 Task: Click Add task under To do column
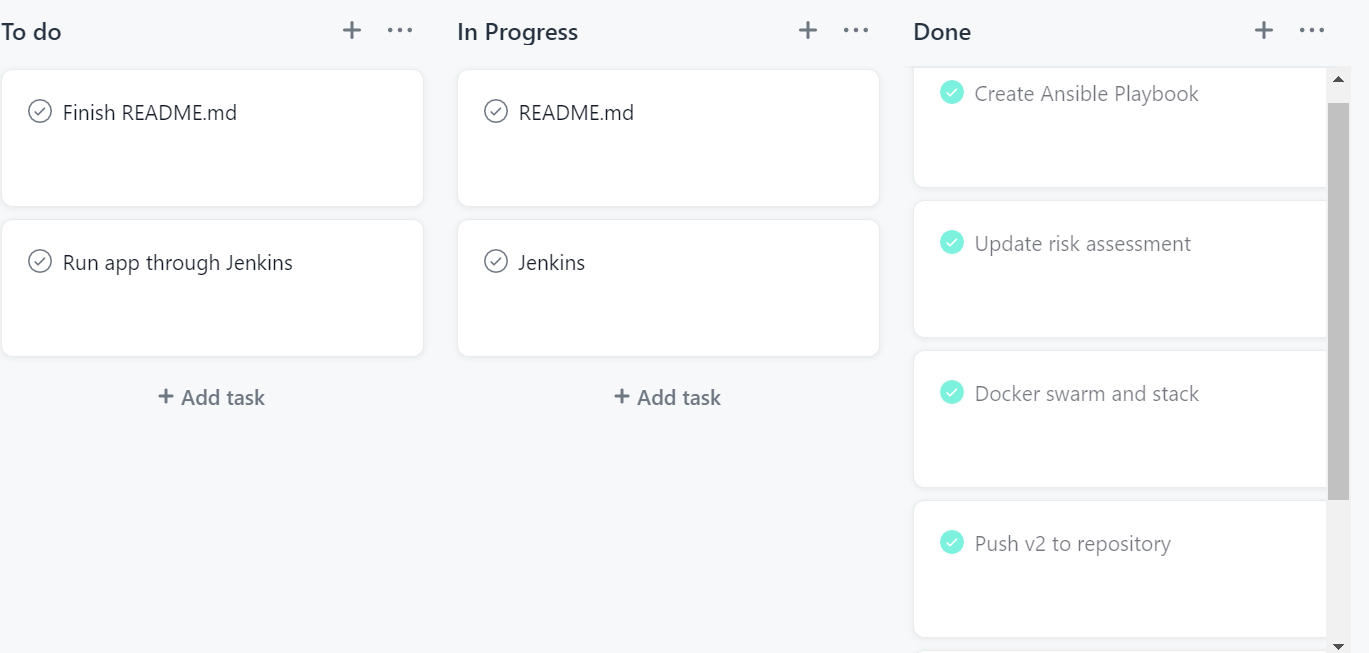212,397
